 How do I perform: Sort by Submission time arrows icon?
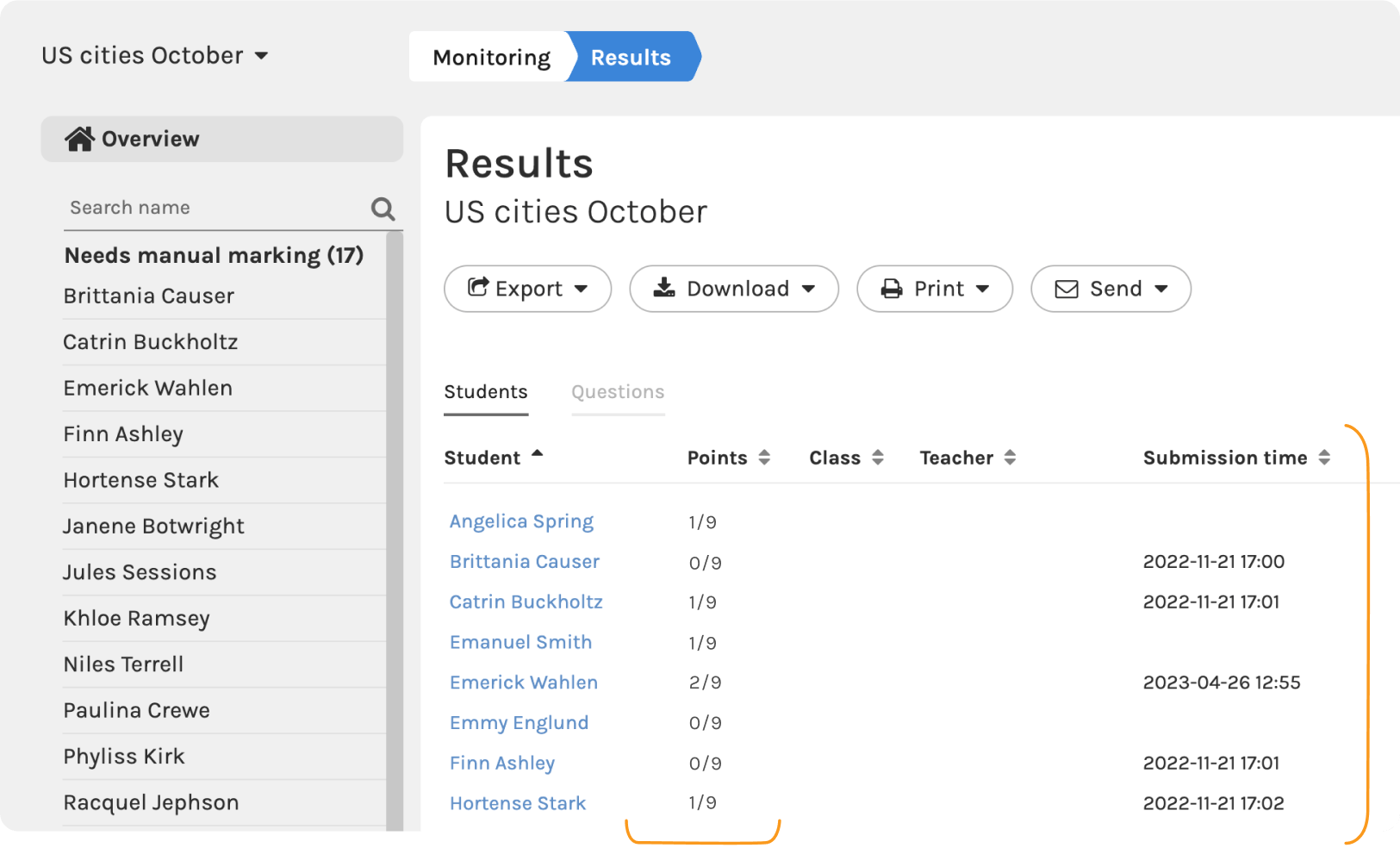(1324, 458)
